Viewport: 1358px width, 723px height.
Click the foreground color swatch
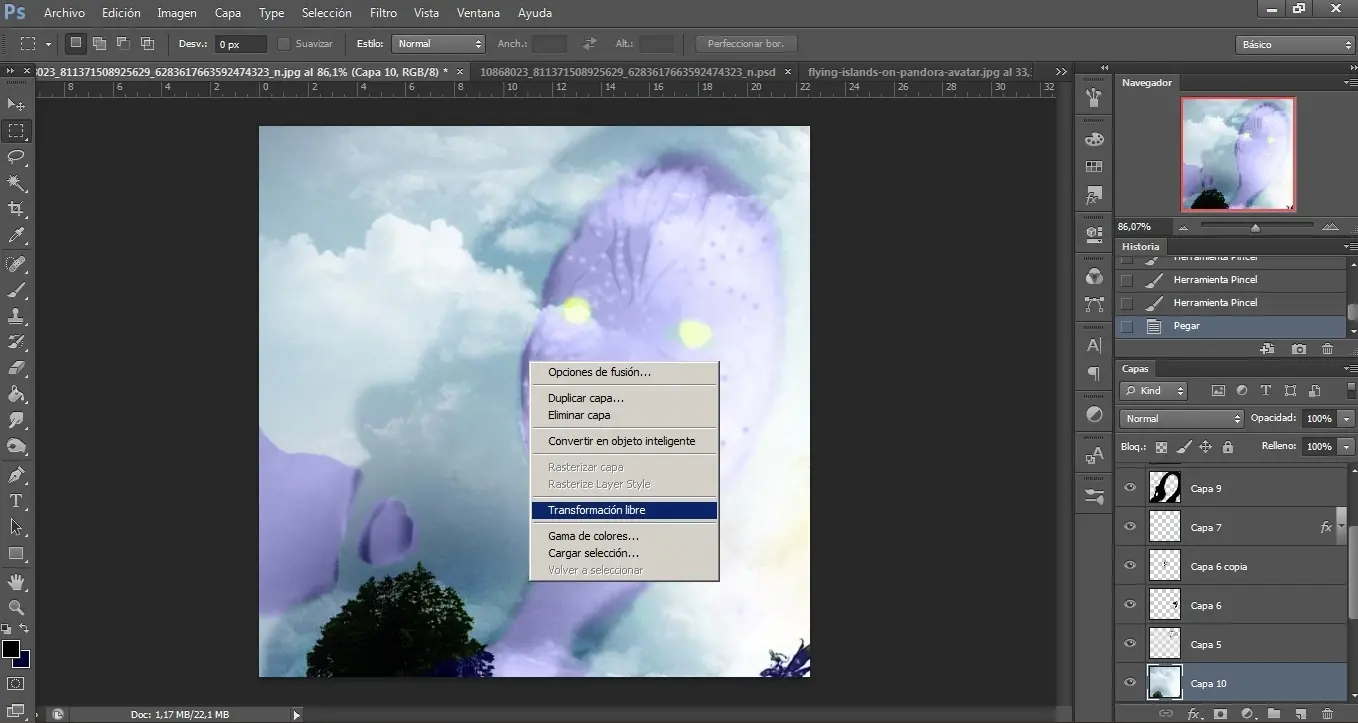pyautogui.click(x=10, y=649)
